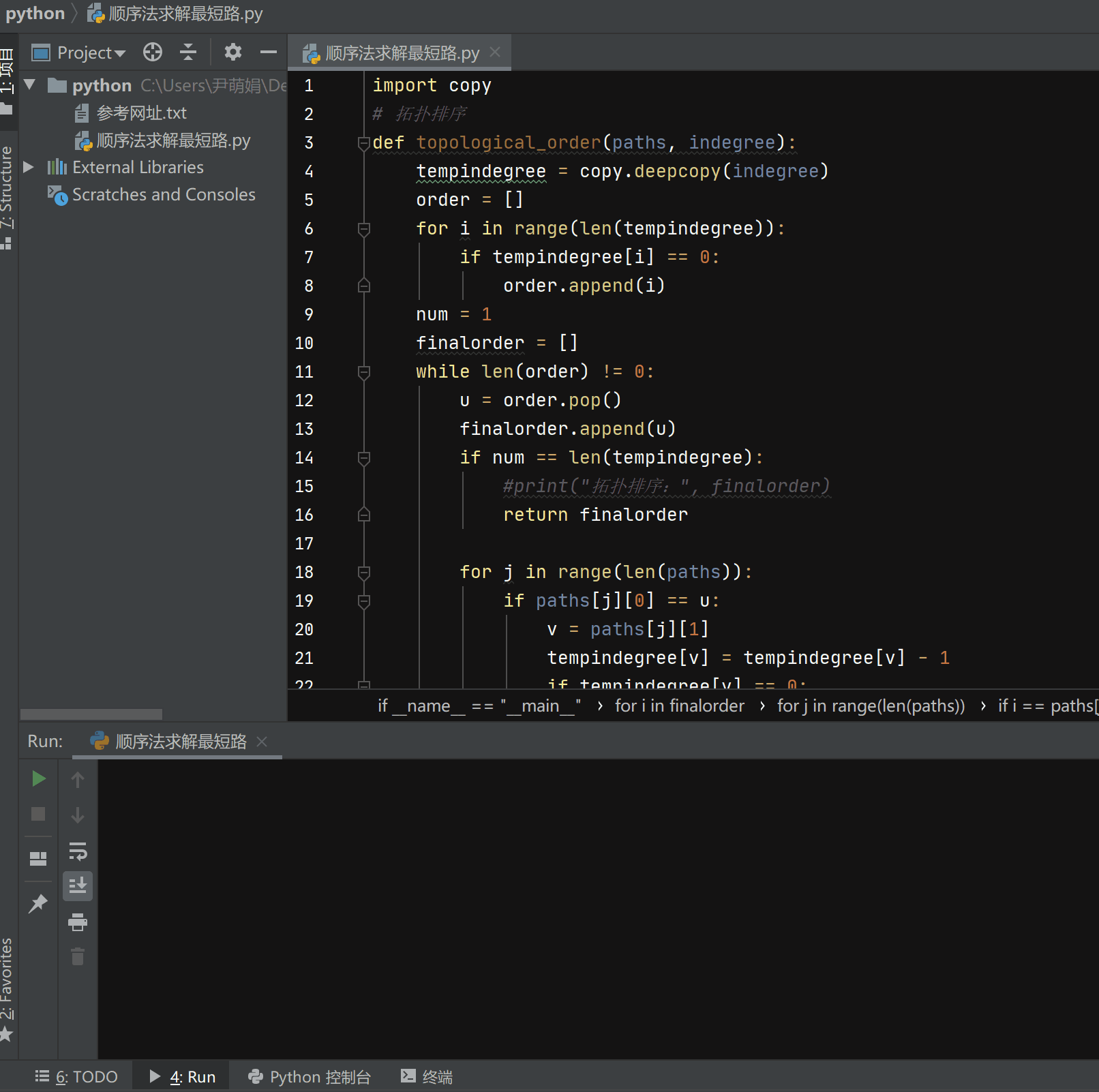The height and width of the screenshot is (1092, 1099).
Task: Select 参考网址.txt in project tree
Action: coord(141,112)
